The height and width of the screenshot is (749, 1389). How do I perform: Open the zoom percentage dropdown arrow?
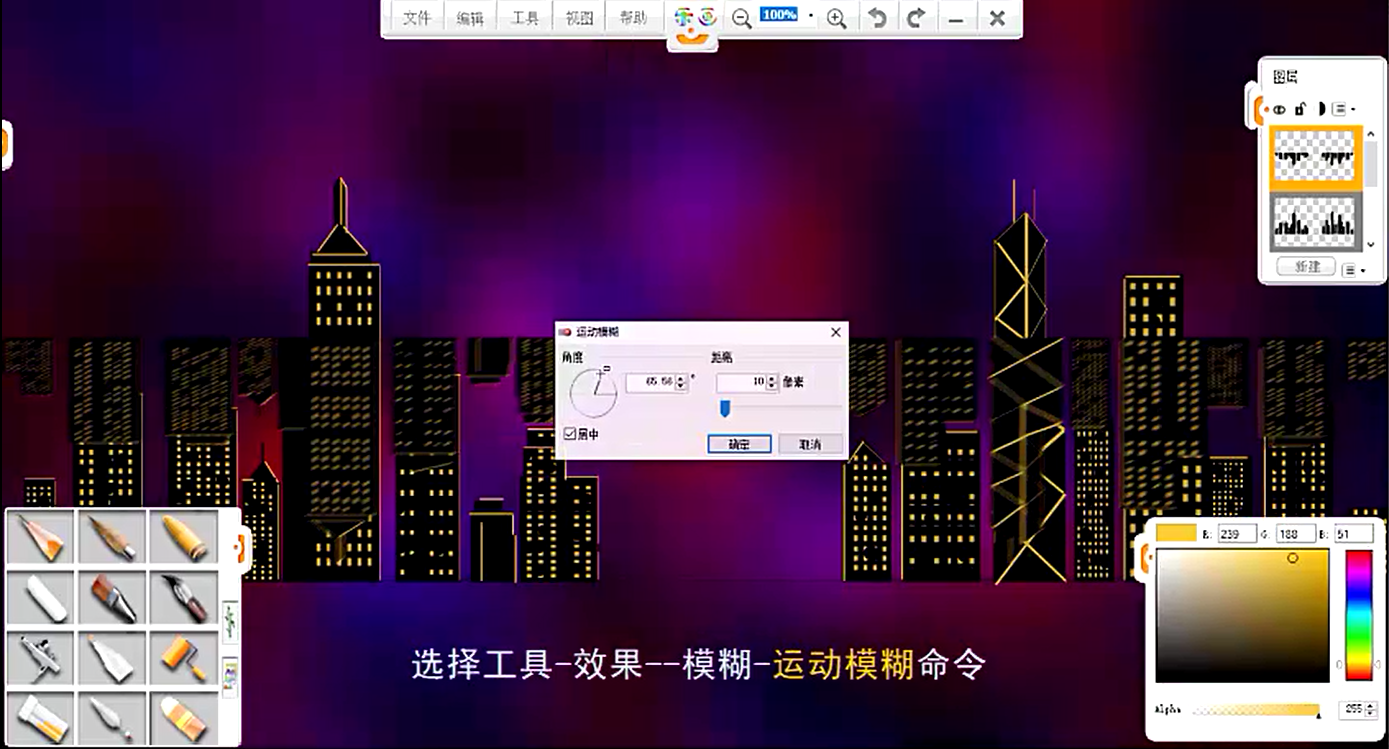coord(811,17)
